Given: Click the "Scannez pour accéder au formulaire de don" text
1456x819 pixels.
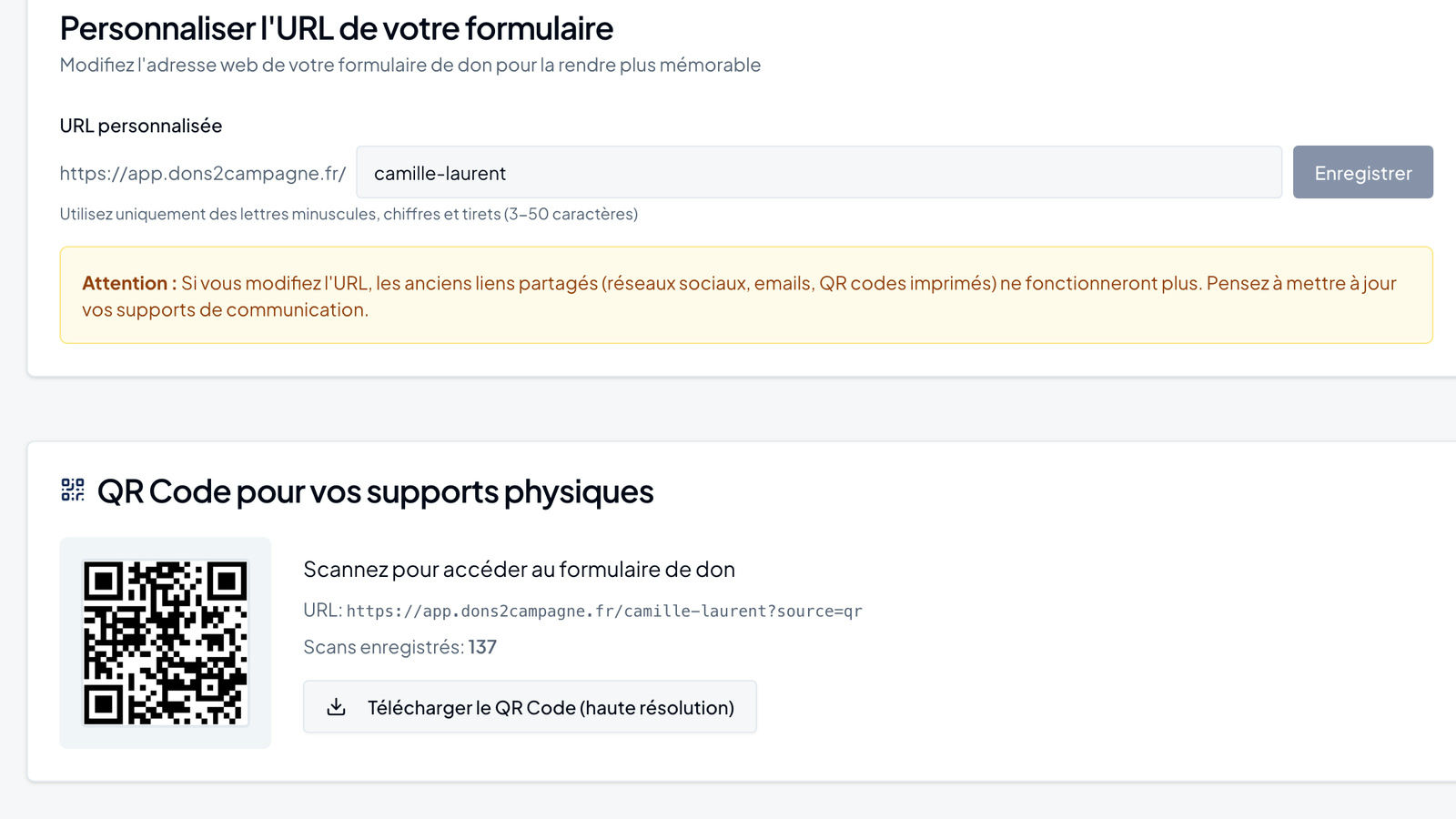Looking at the screenshot, I should [519, 570].
